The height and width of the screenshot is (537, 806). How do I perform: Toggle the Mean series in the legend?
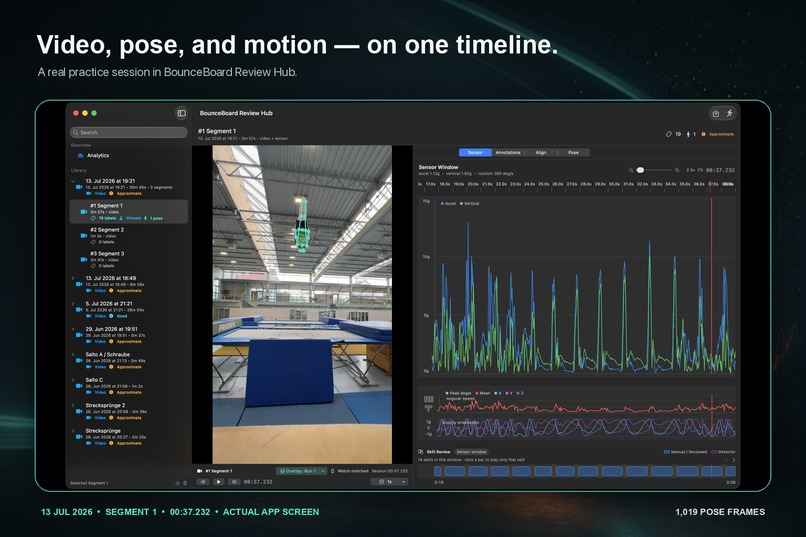(x=483, y=393)
